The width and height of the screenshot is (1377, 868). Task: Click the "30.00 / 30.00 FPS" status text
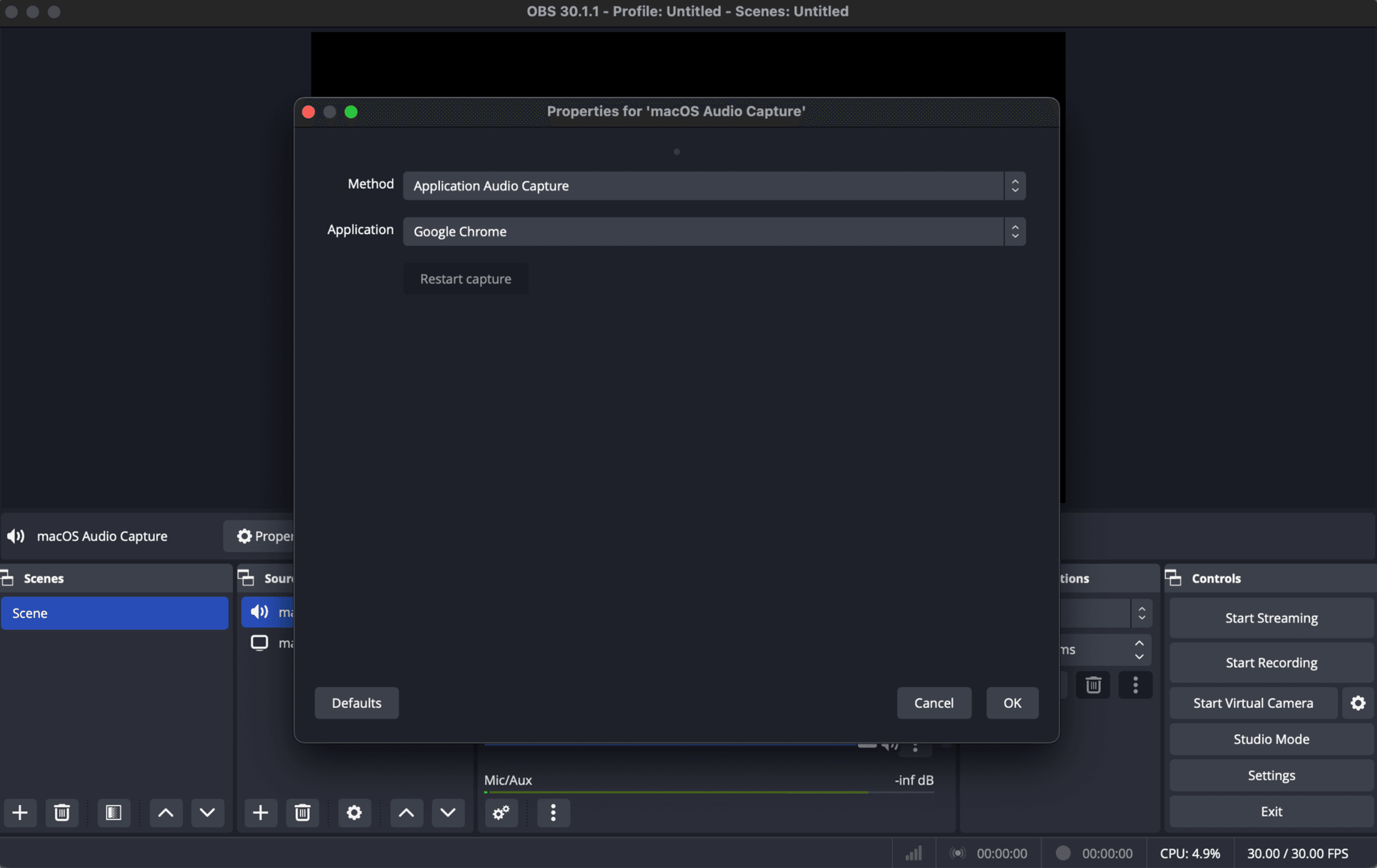tap(1298, 853)
